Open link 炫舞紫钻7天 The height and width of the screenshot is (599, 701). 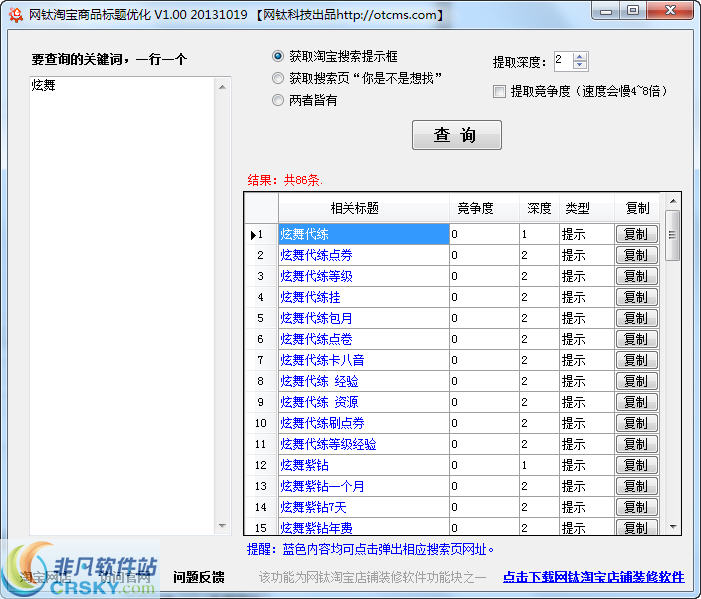(x=313, y=507)
